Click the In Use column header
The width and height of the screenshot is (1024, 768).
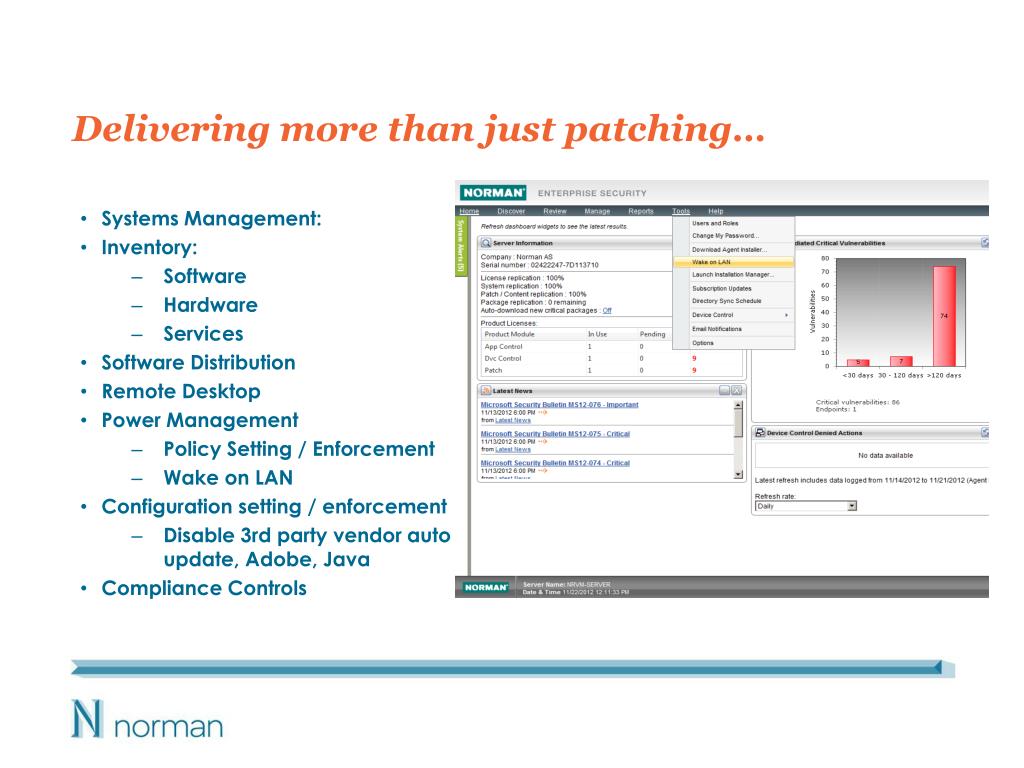point(597,334)
